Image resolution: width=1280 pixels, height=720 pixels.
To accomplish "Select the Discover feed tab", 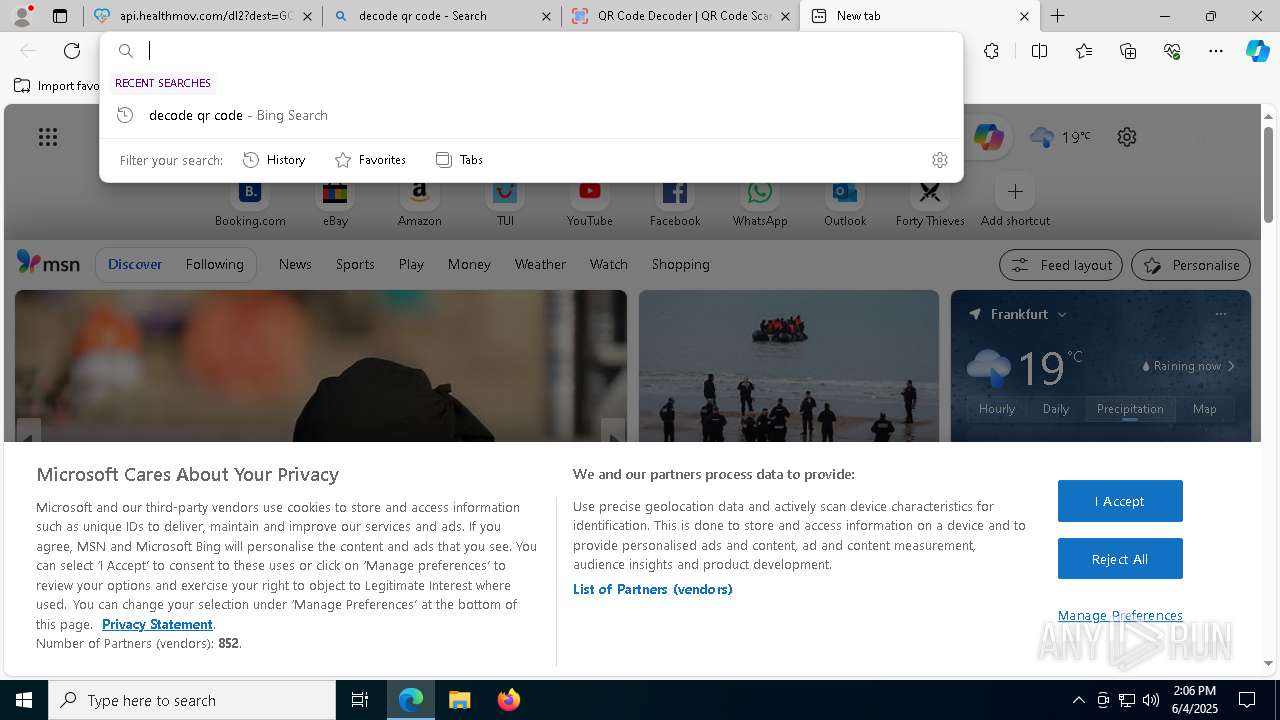I will click(x=135, y=264).
